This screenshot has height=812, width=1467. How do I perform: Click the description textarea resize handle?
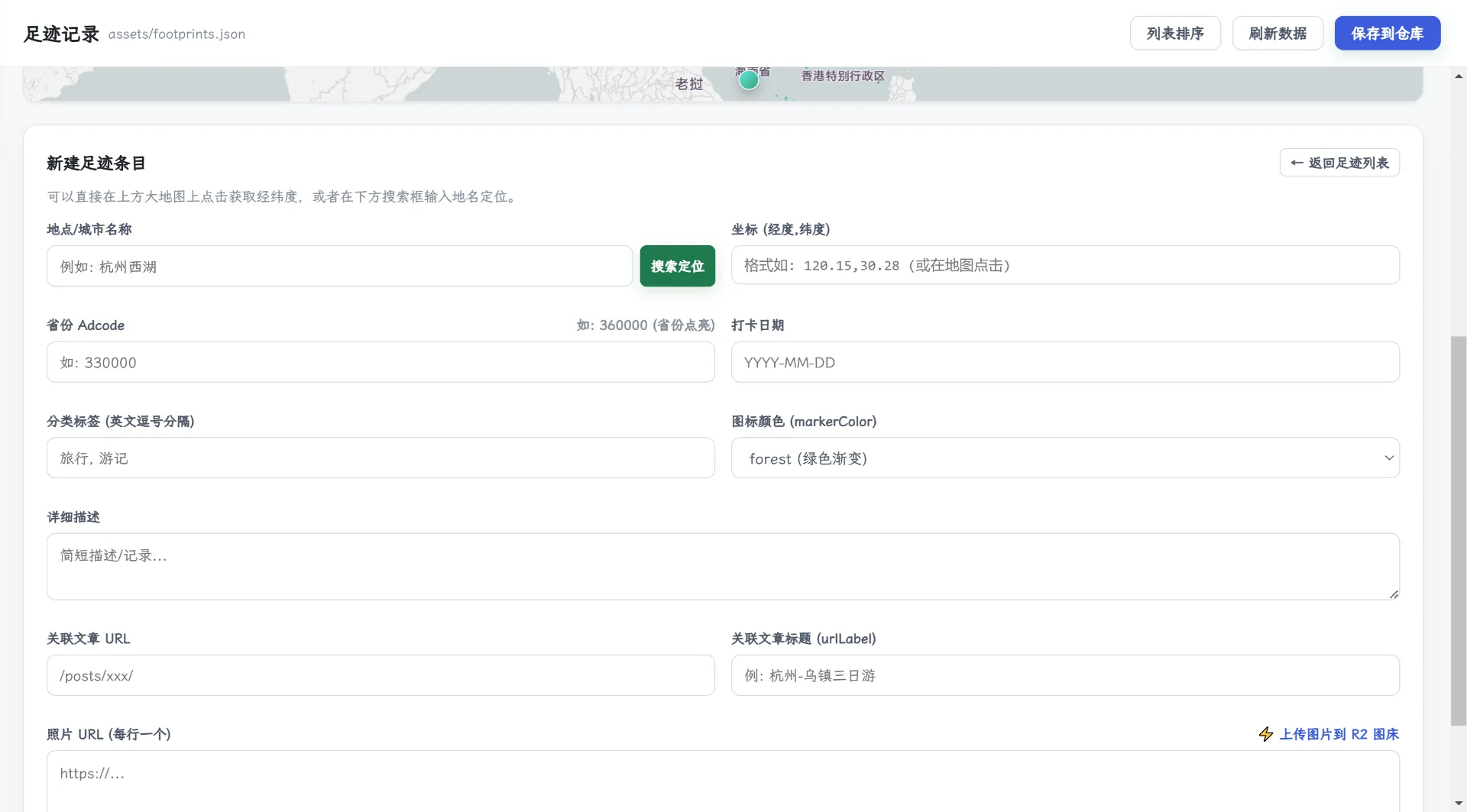pyautogui.click(x=1394, y=594)
